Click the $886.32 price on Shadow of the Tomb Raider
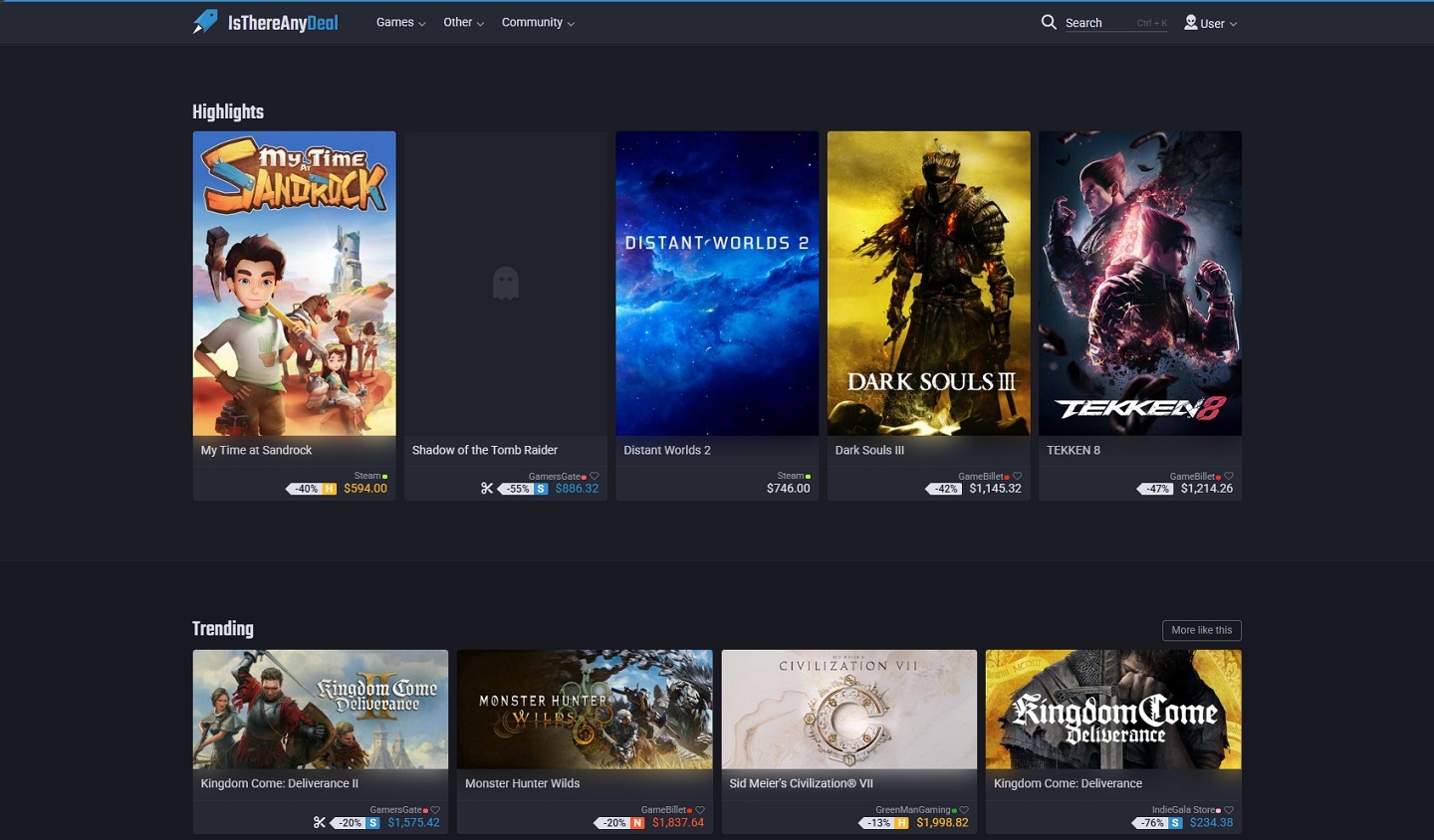 [x=578, y=489]
